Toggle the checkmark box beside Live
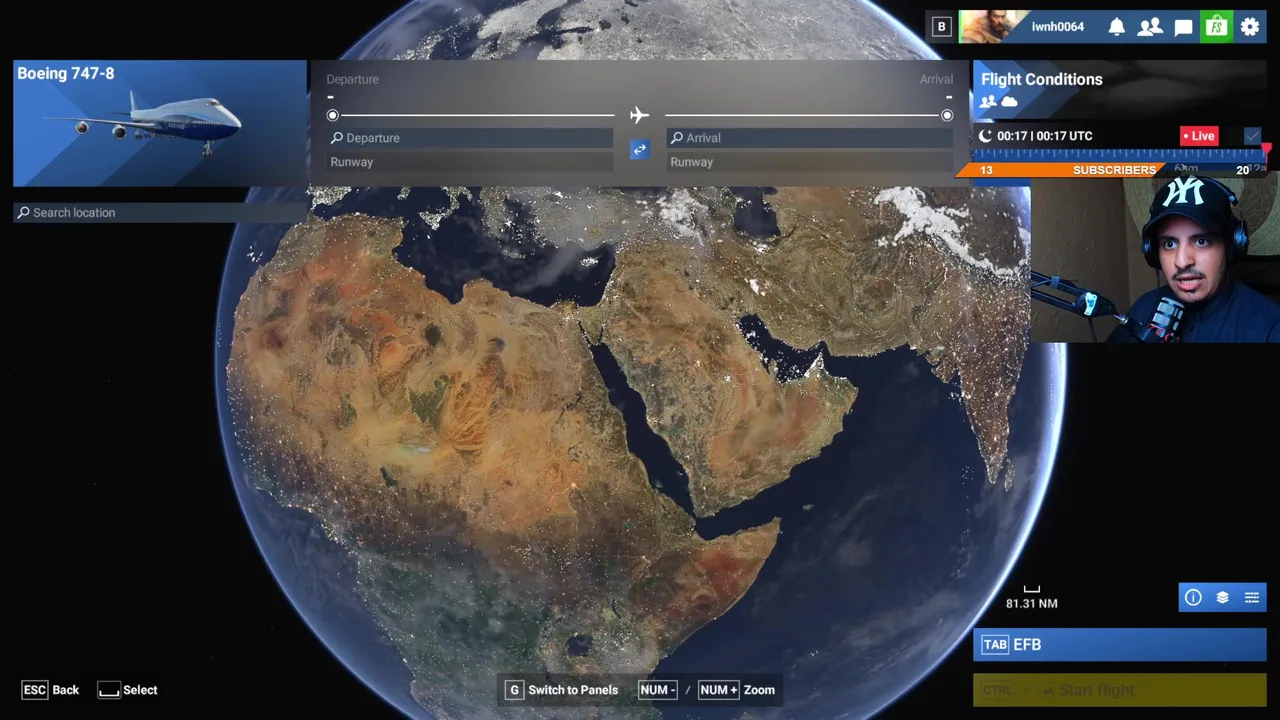The width and height of the screenshot is (1280, 720). pyautogui.click(x=1252, y=135)
